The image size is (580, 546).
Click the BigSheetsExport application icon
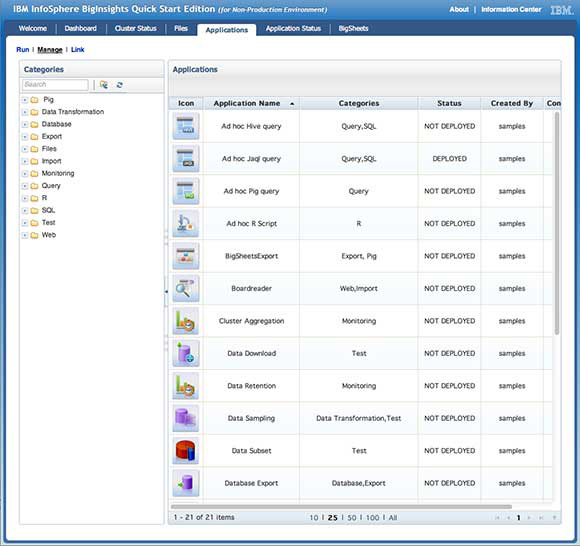tap(186, 256)
